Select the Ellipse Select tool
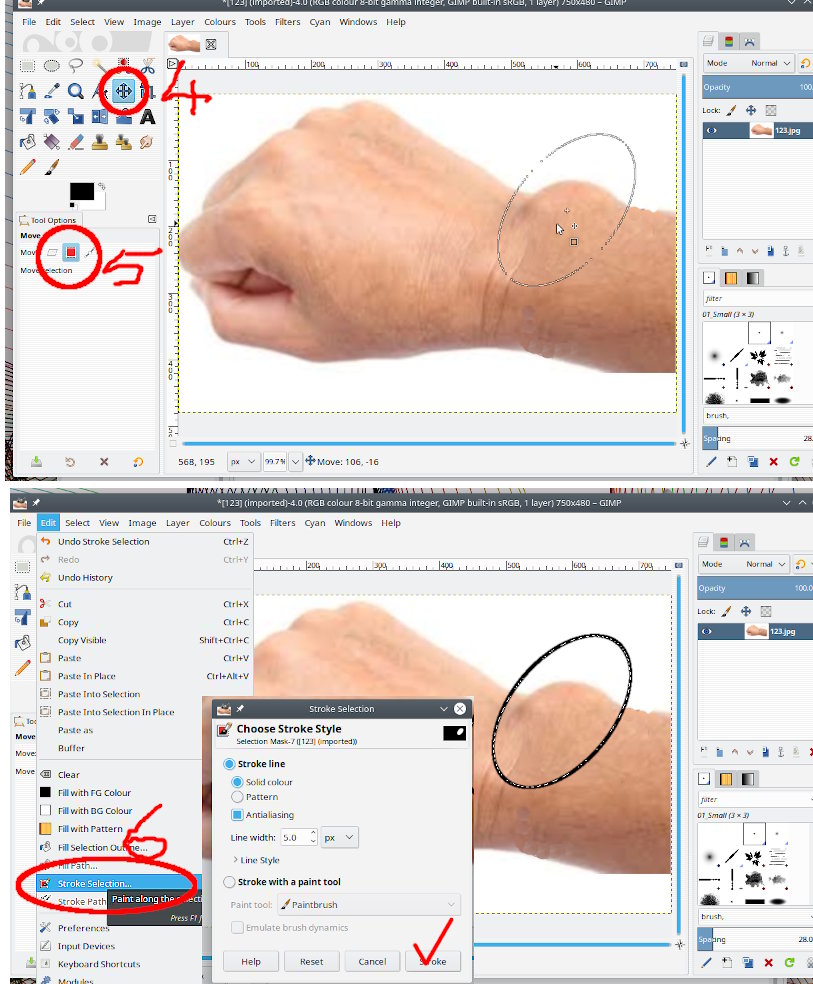This screenshot has width=813, height=984. point(51,66)
